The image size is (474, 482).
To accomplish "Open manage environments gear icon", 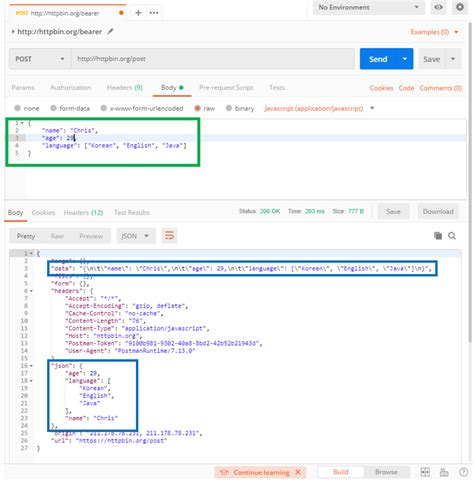I will [460, 7].
